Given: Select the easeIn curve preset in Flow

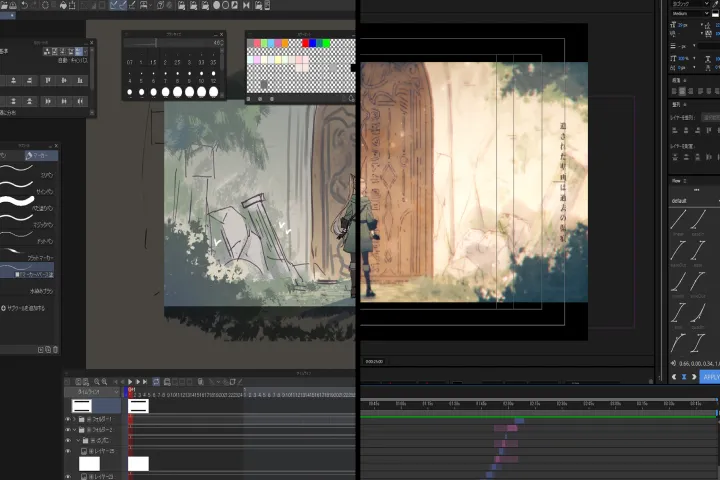Looking at the screenshot, I should (x=698, y=220).
